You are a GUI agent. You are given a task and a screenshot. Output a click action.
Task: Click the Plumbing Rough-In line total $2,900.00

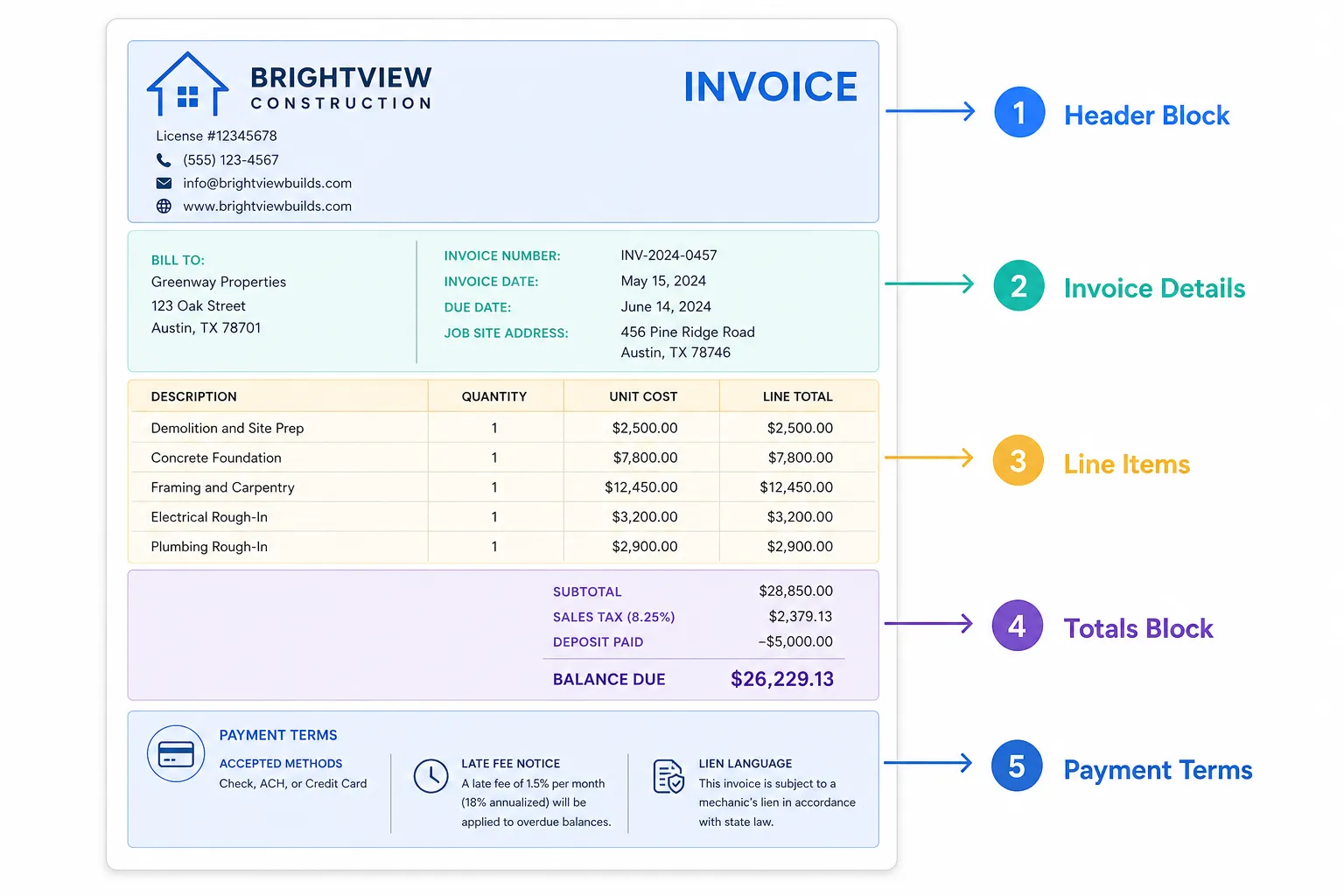point(800,547)
